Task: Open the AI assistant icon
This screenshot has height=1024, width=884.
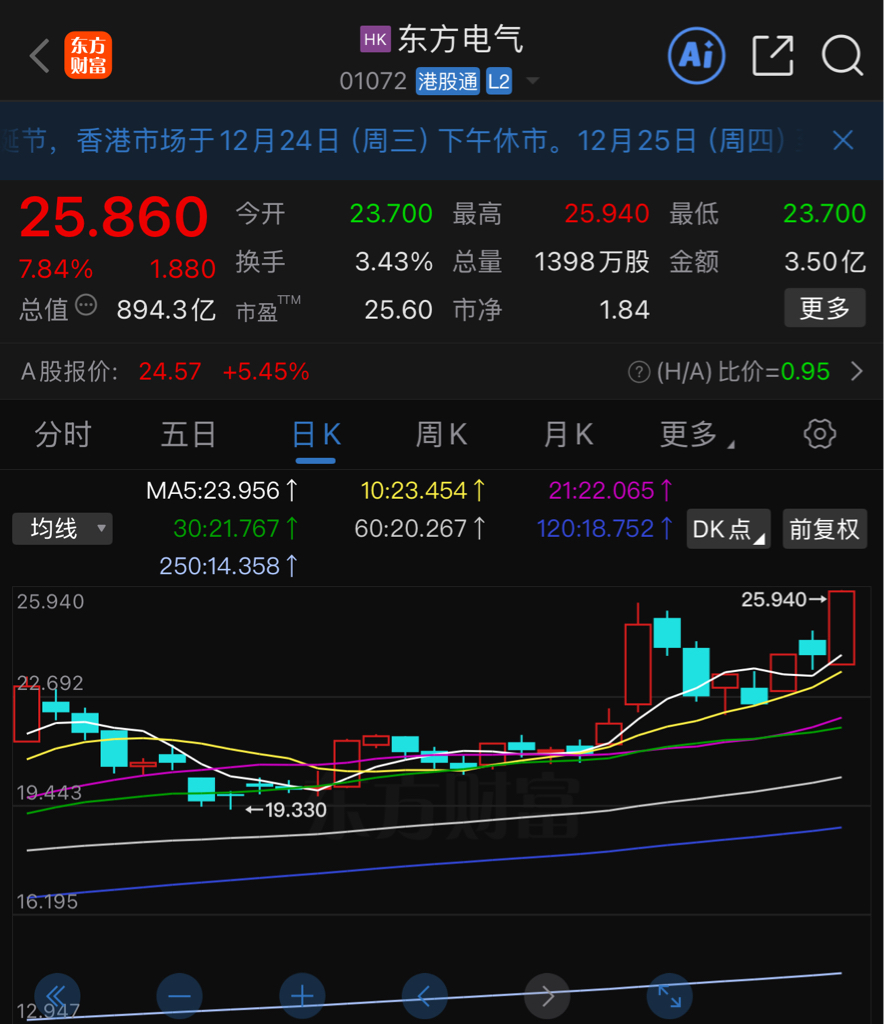Action: [x=697, y=56]
